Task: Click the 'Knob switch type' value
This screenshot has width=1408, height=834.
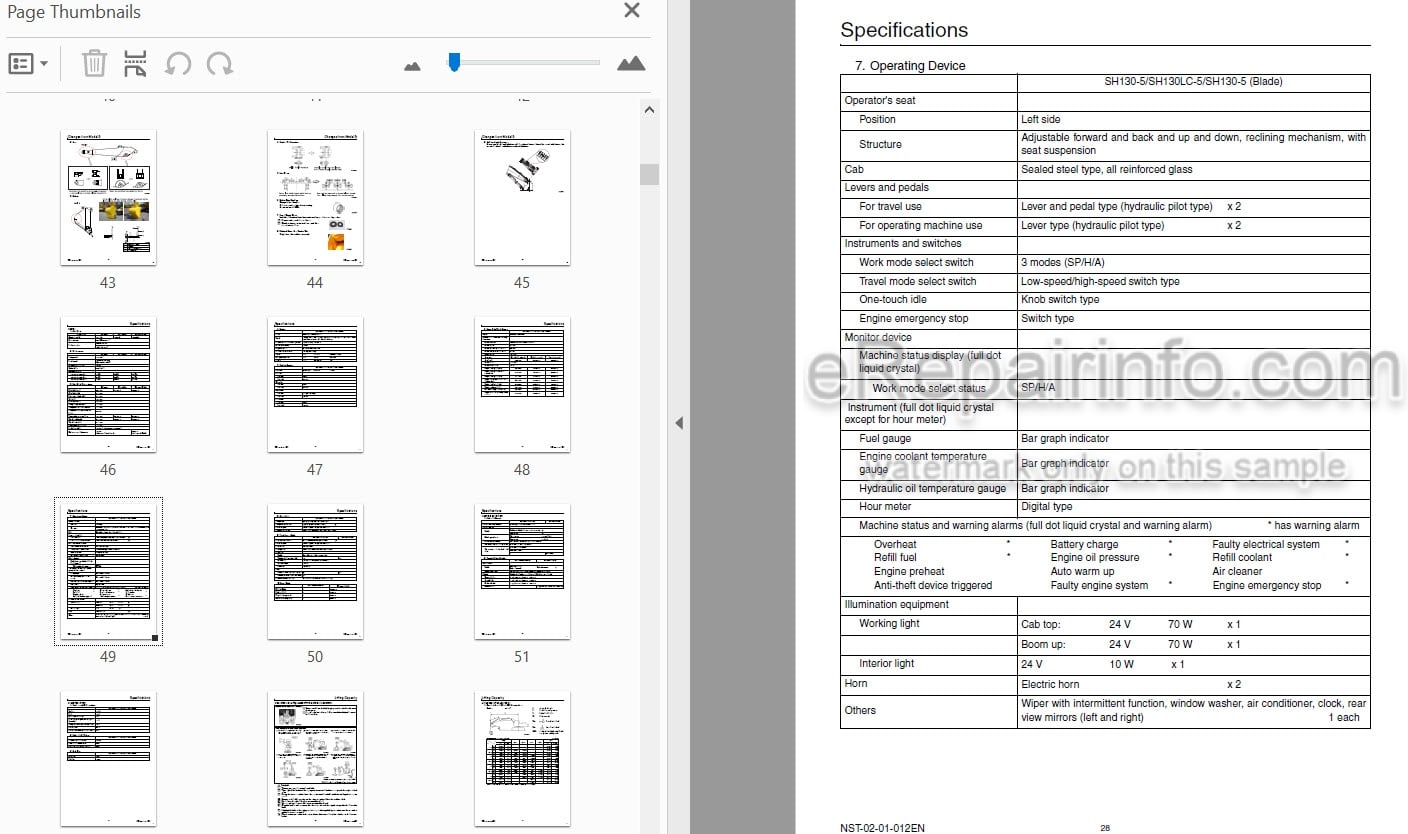Action: point(1060,300)
